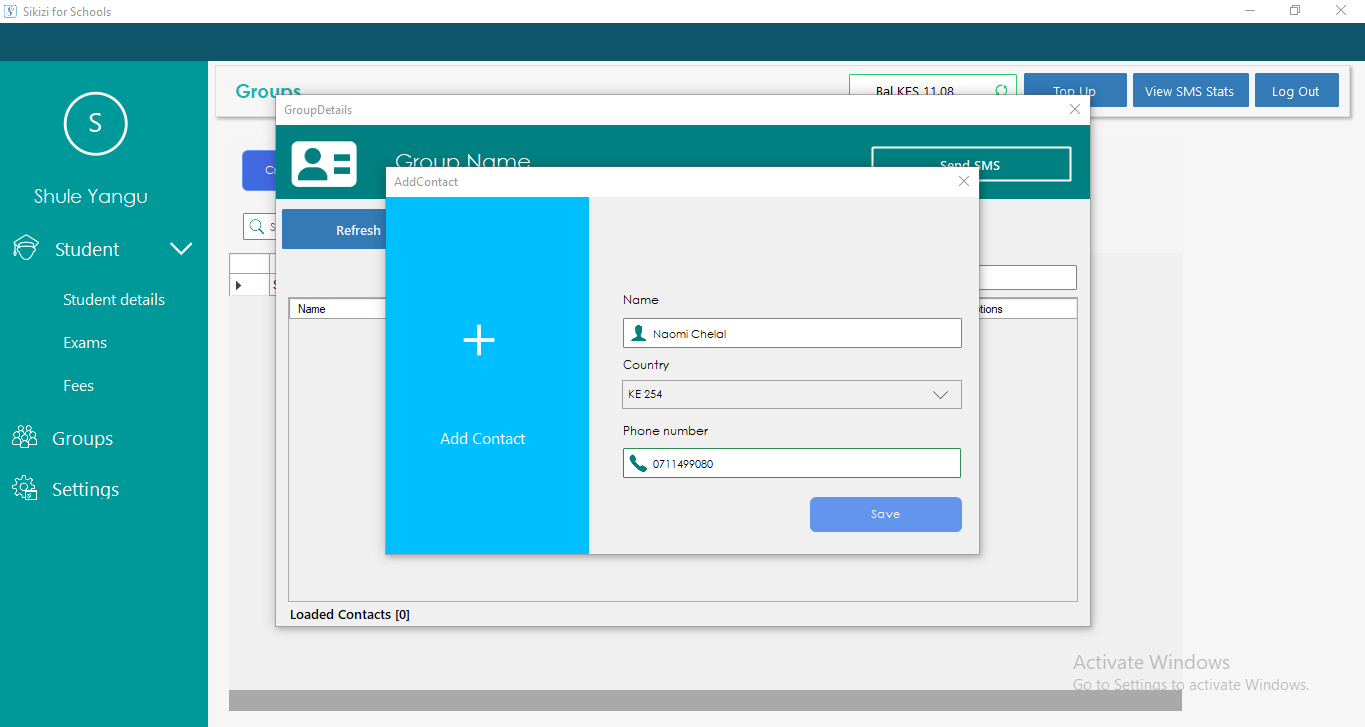
Task: Click the person icon in Name field
Action: pyautogui.click(x=638, y=333)
